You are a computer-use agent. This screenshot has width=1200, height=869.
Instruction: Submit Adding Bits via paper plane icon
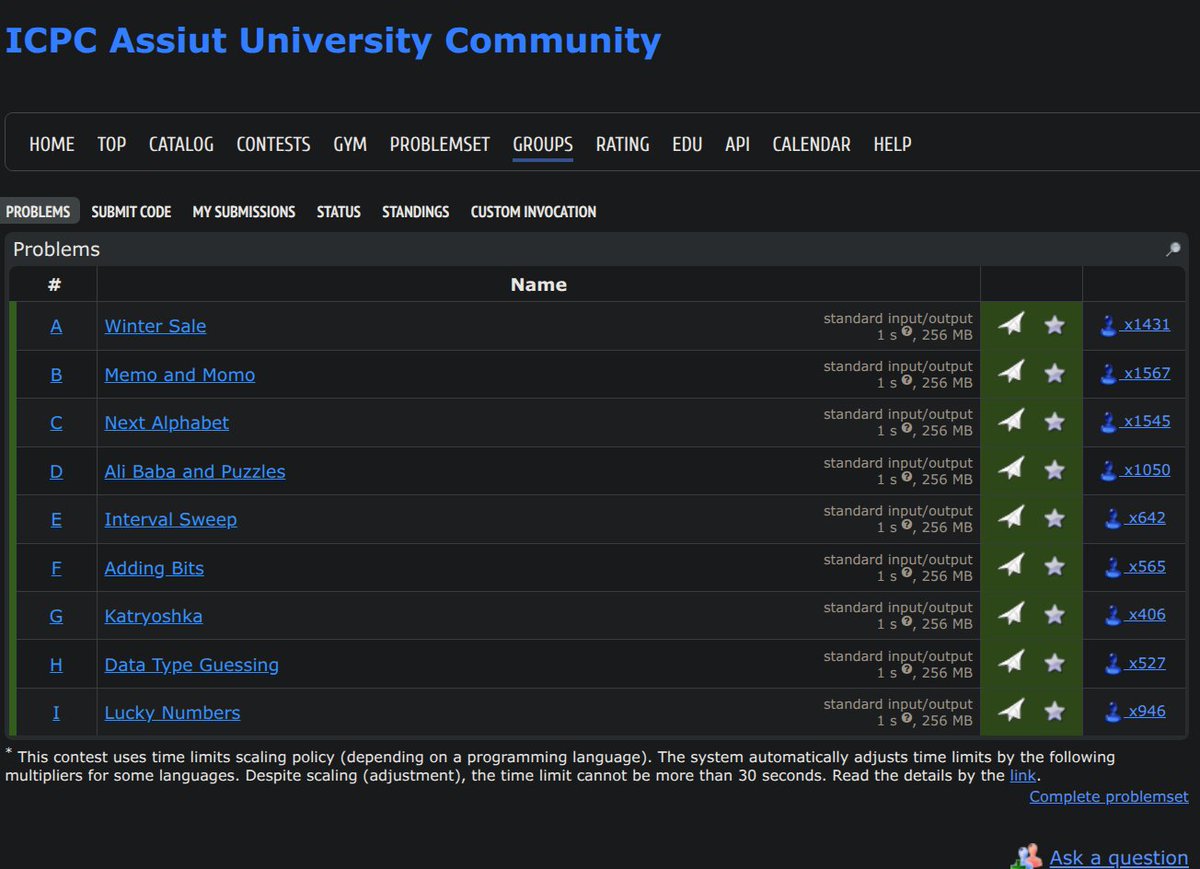click(1011, 566)
